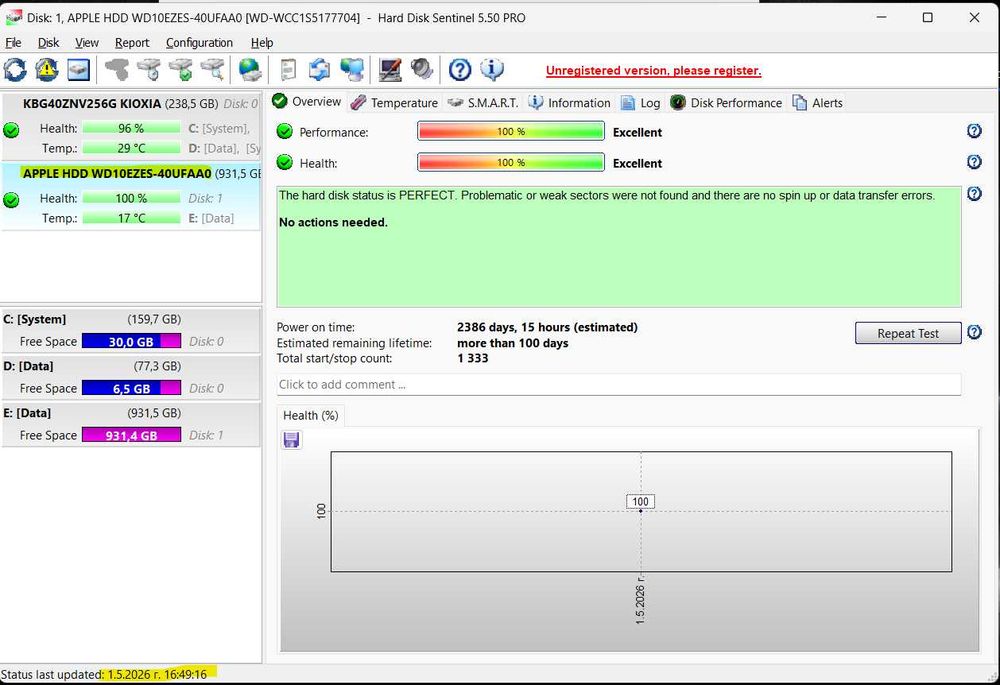Click the total start/stop count 1 333

click(x=473, y=358)
